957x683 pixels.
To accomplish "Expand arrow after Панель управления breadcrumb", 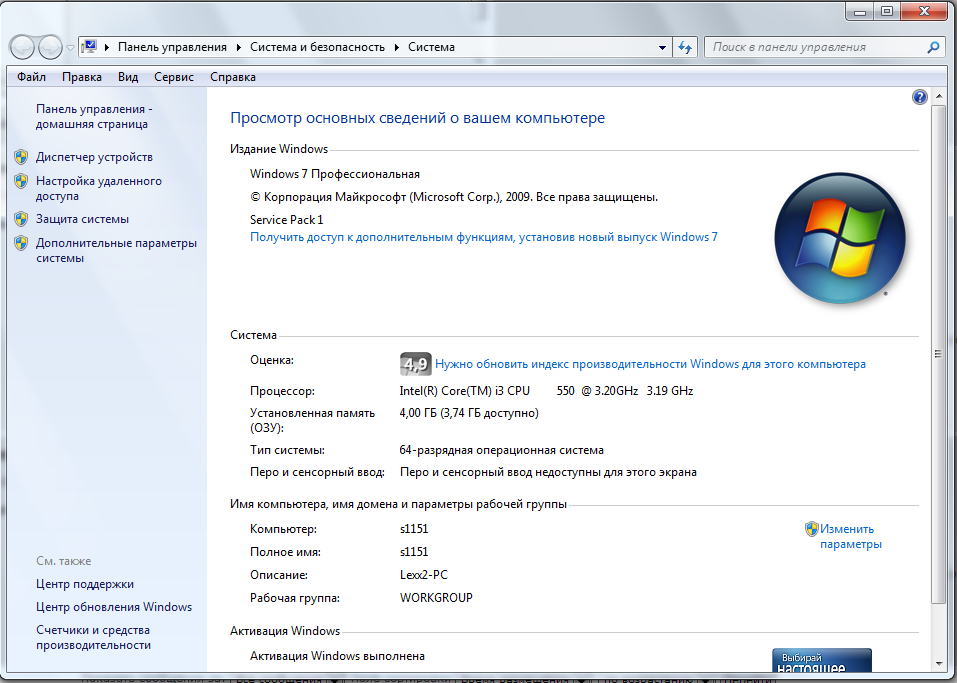I will click(x=238, y=47).
